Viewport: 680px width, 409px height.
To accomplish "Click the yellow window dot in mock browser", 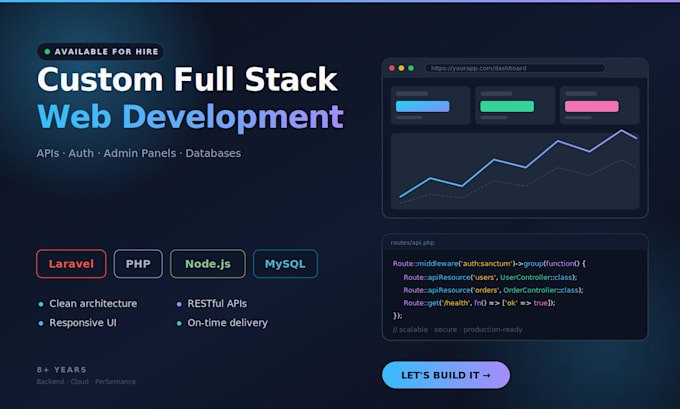I will point(401,68).
